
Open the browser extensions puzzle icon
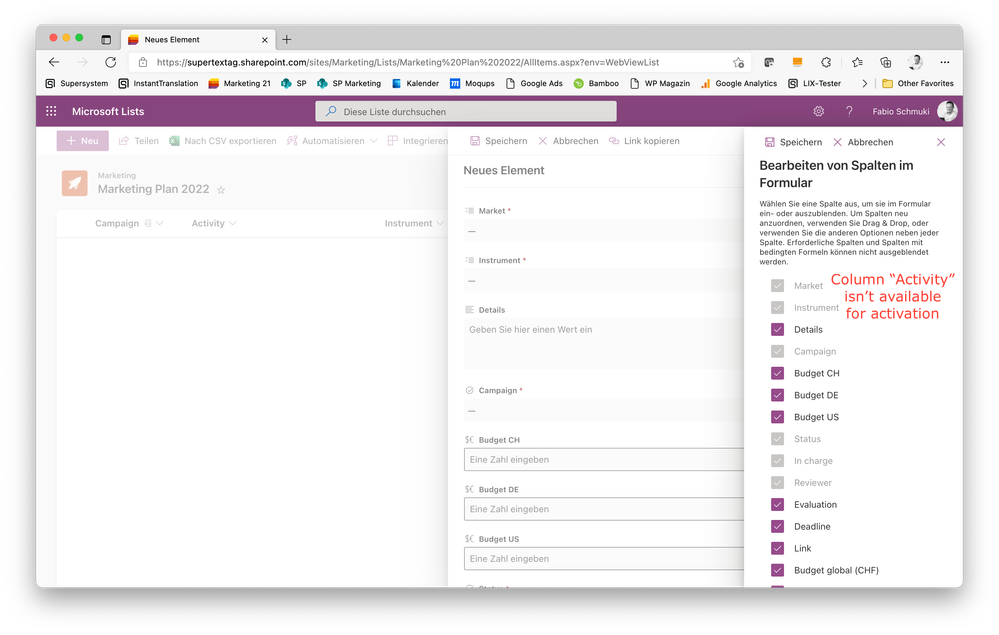(x=826, y=62)
